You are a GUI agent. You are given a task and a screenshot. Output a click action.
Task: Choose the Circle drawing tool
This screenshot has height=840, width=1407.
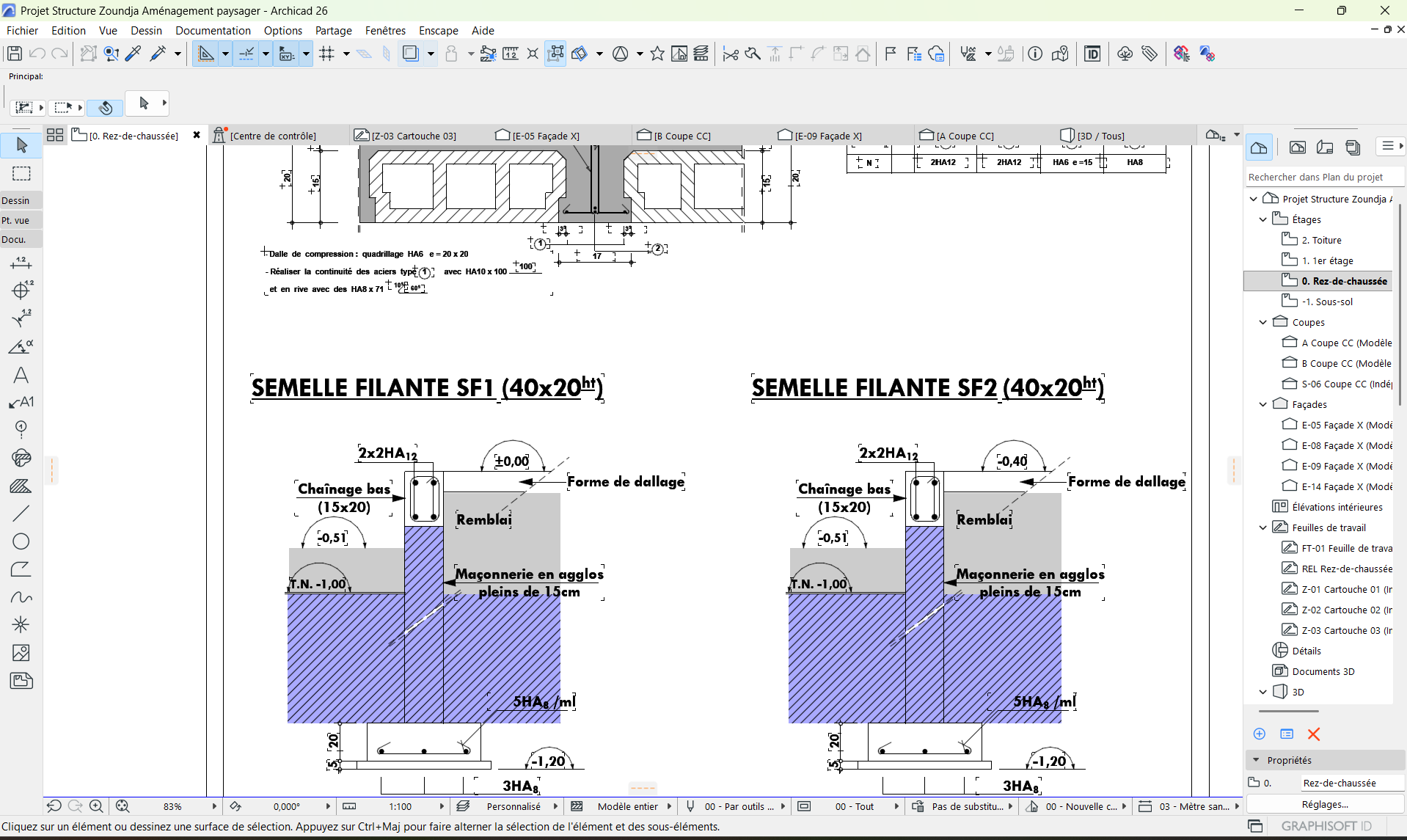pos(21,541)
